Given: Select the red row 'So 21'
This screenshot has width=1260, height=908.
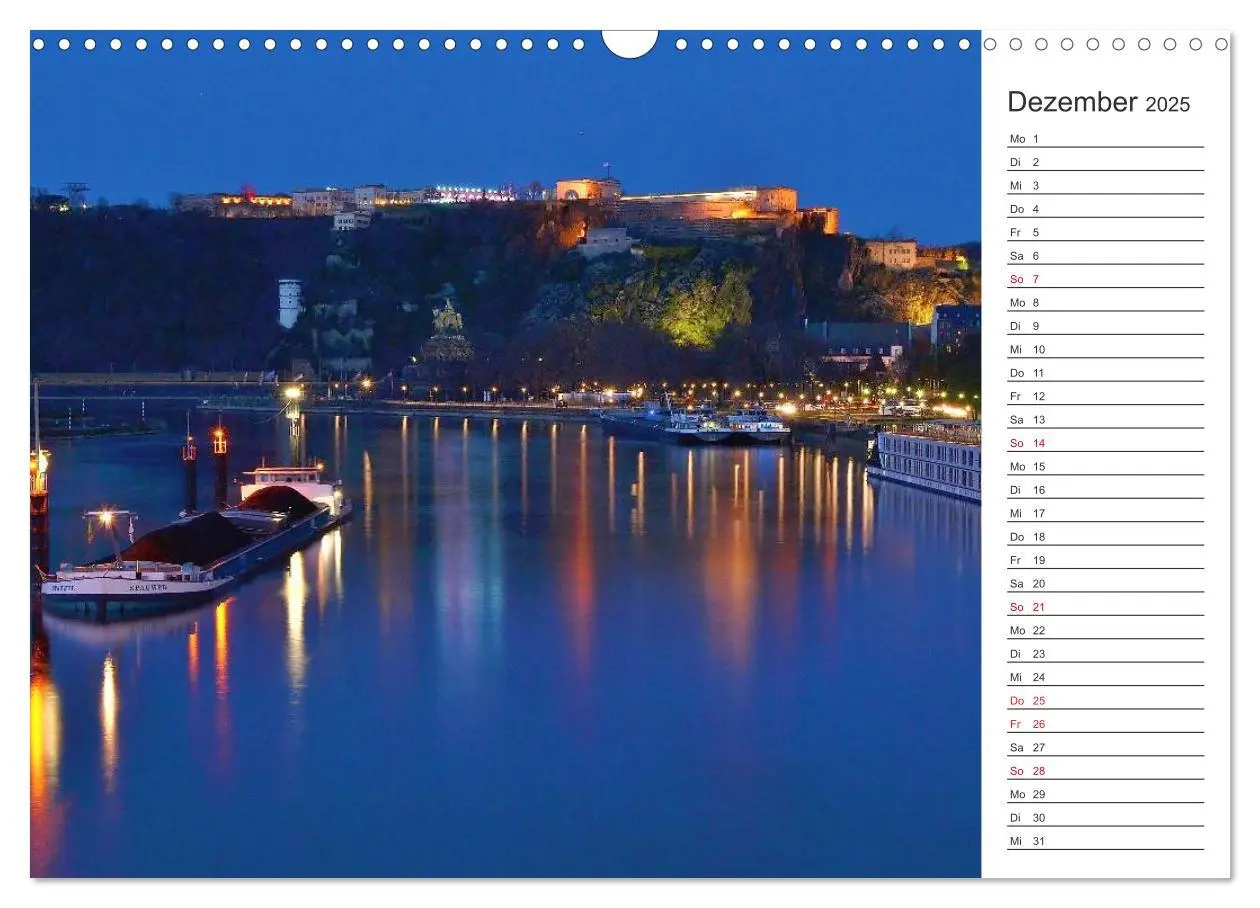Looking at the screenshot, I should tap(1106, 606).
